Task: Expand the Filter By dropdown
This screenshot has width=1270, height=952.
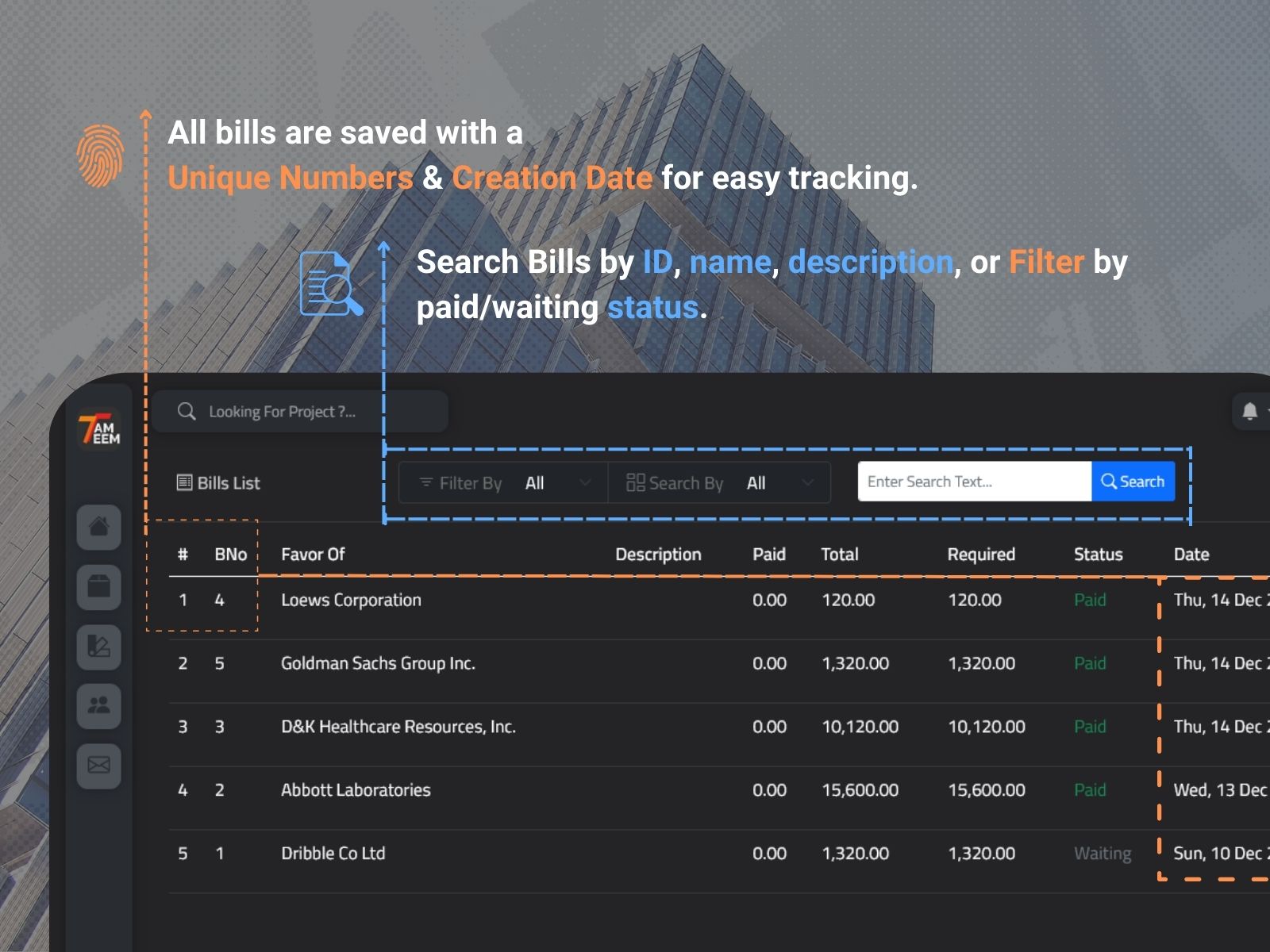Action: 504,483
